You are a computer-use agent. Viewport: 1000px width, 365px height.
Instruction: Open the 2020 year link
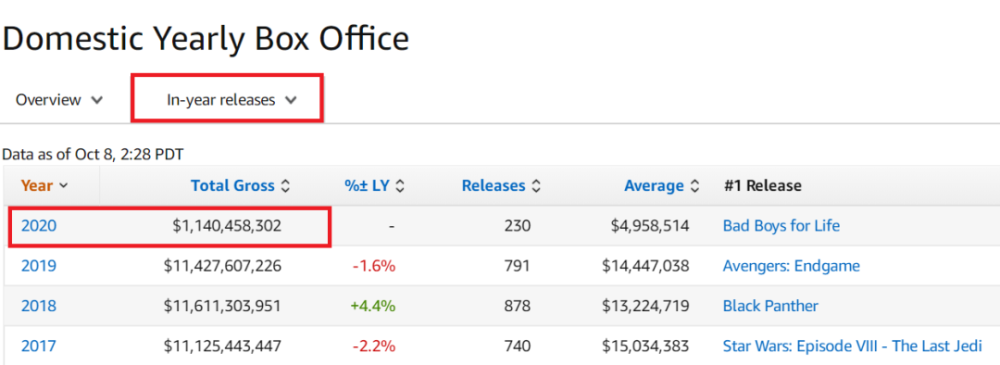coord(39,225)
